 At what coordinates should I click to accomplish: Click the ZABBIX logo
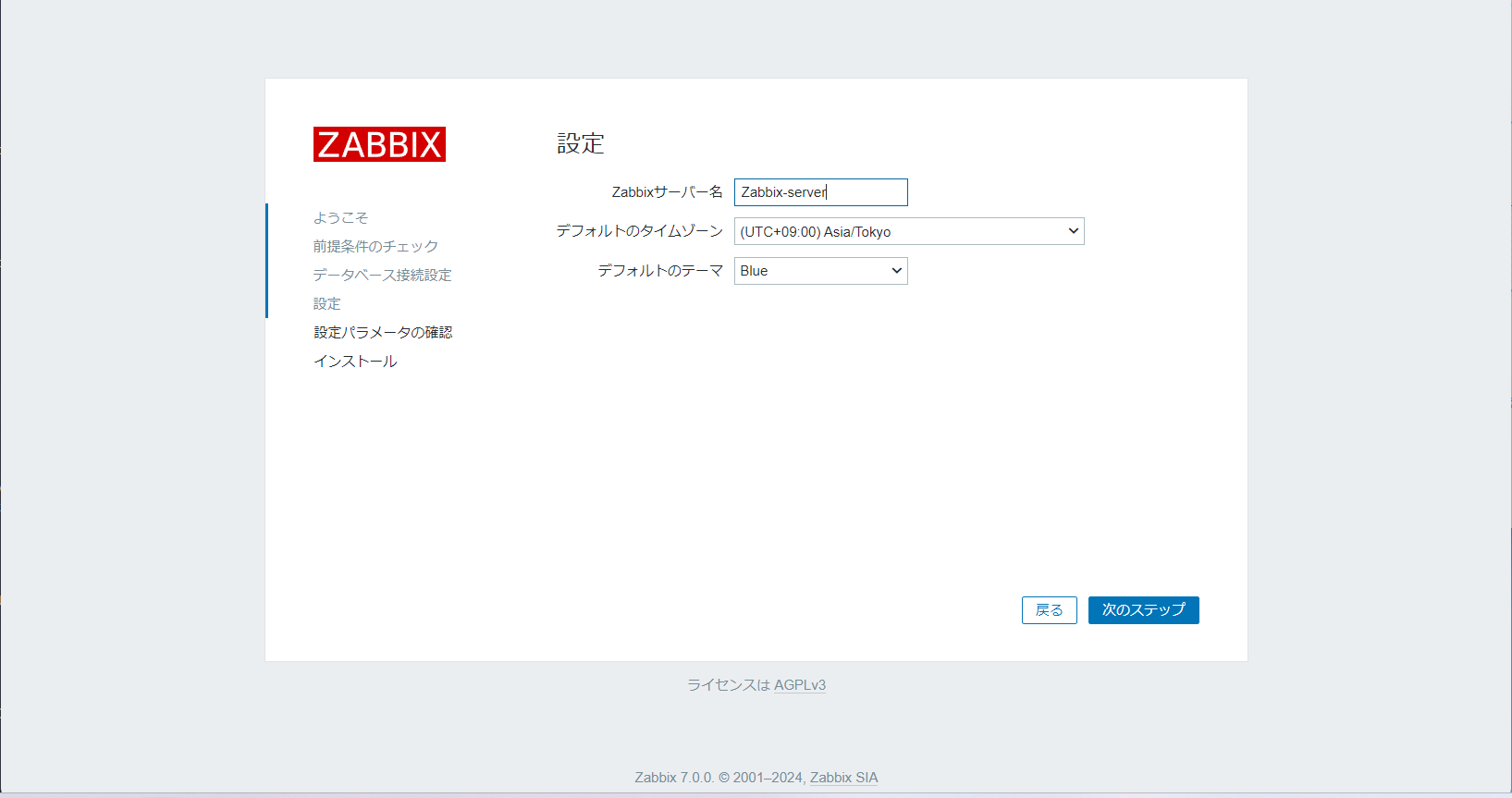(379, 144)
